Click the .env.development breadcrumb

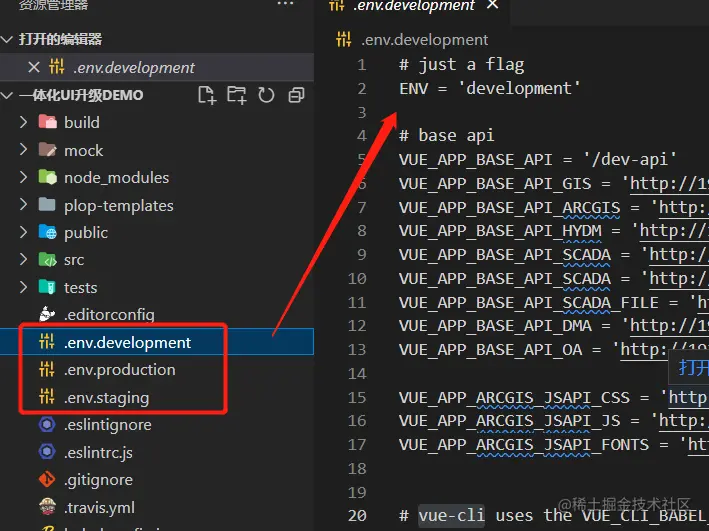click(425, 40)
